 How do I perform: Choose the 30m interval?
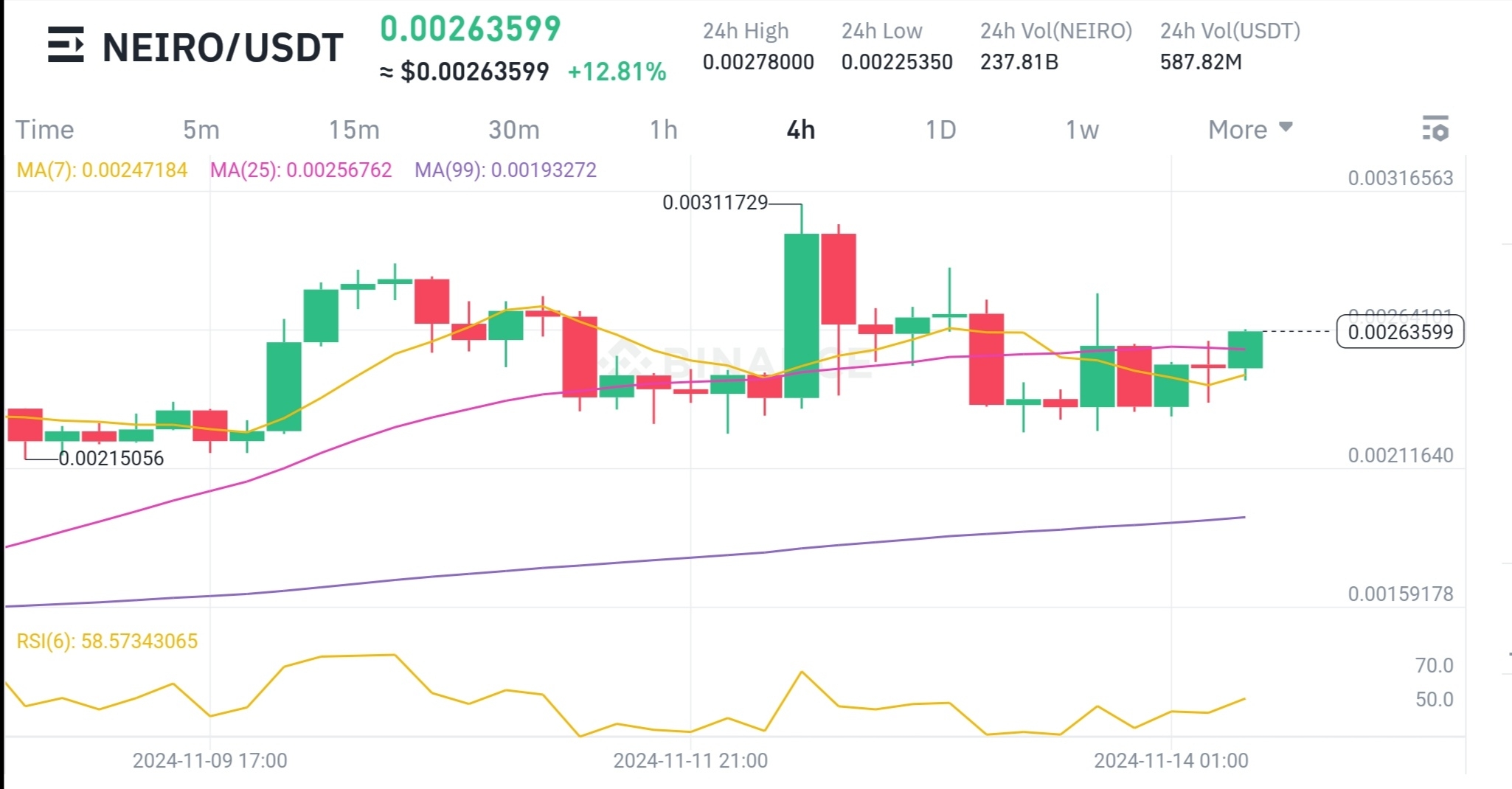tap(513, 129)
